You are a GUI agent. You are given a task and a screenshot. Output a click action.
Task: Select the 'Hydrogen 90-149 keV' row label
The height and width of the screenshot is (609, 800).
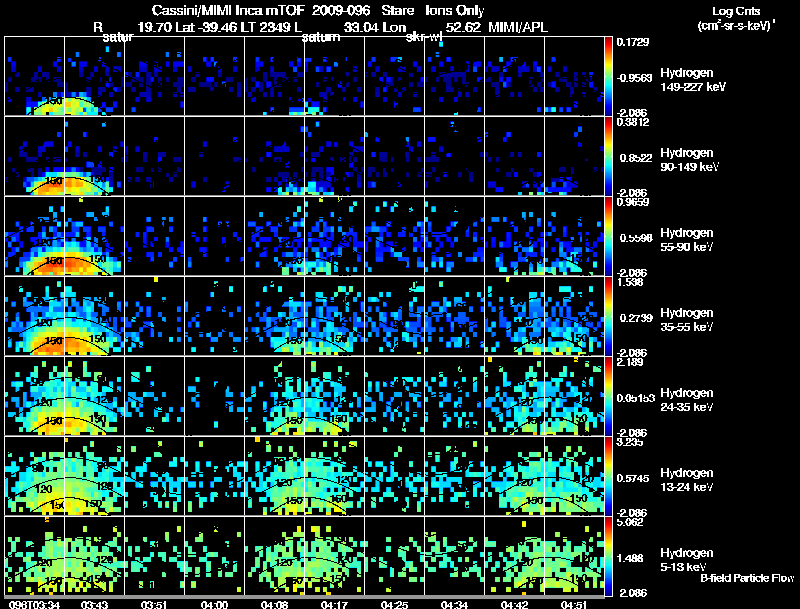click(689, 160)
